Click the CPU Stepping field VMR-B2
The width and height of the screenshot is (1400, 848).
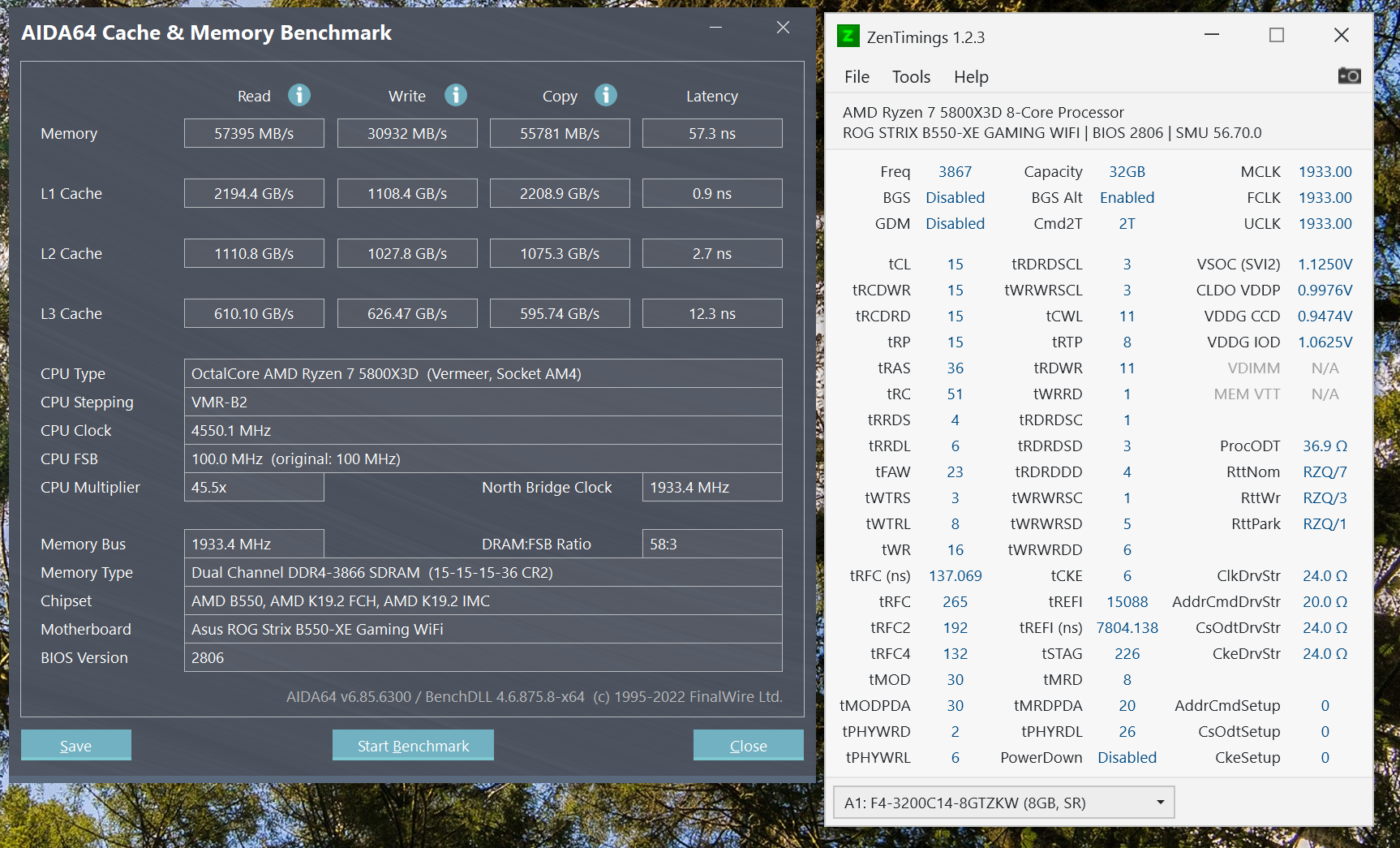coord(483,402)
